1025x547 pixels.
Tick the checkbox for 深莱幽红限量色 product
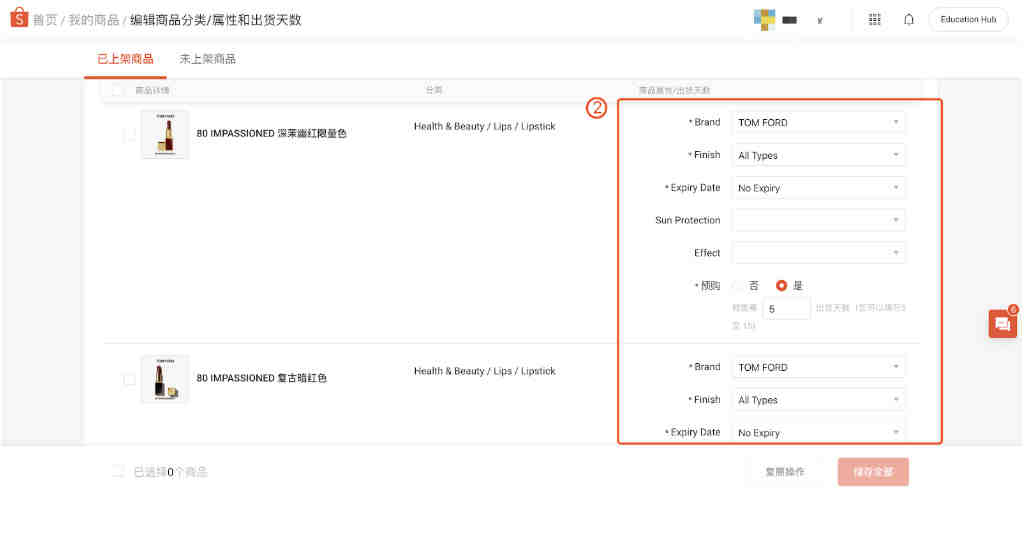pos(129,134)
